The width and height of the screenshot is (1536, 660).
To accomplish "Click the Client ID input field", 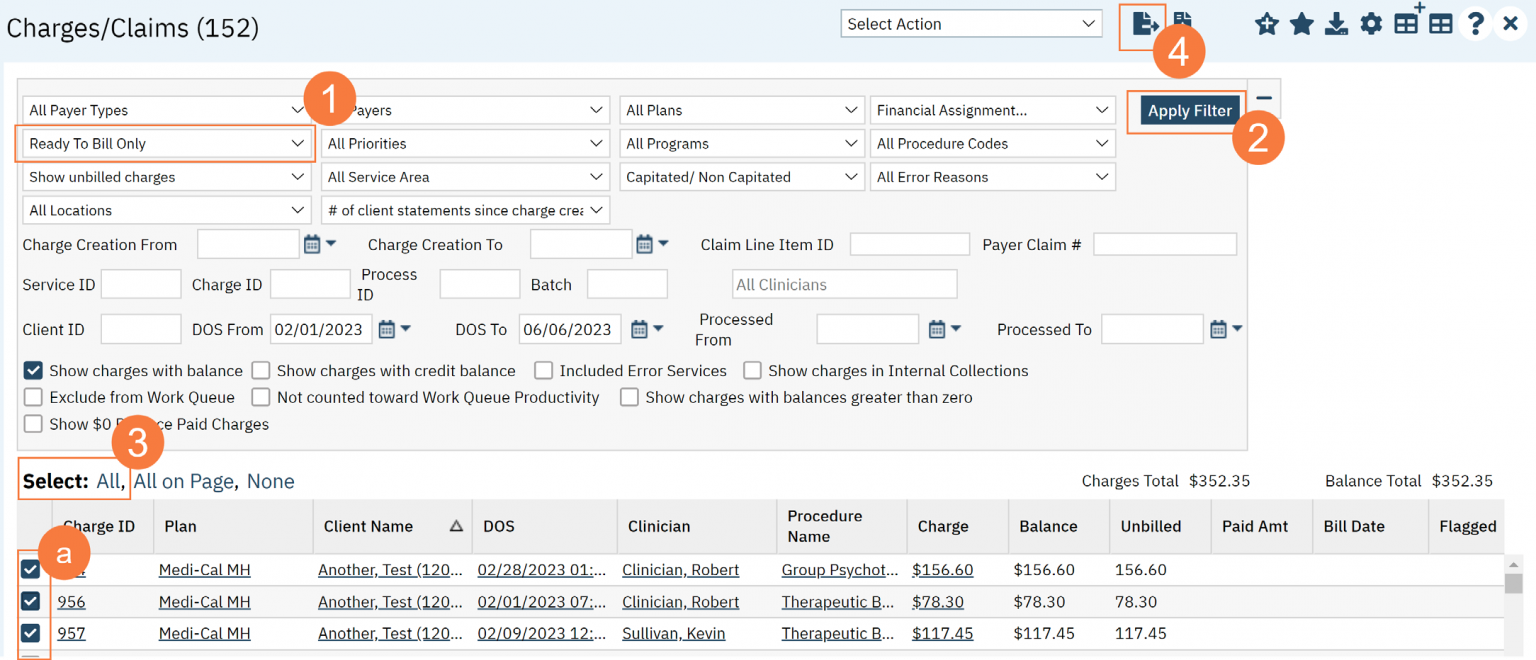I will 141,329.
